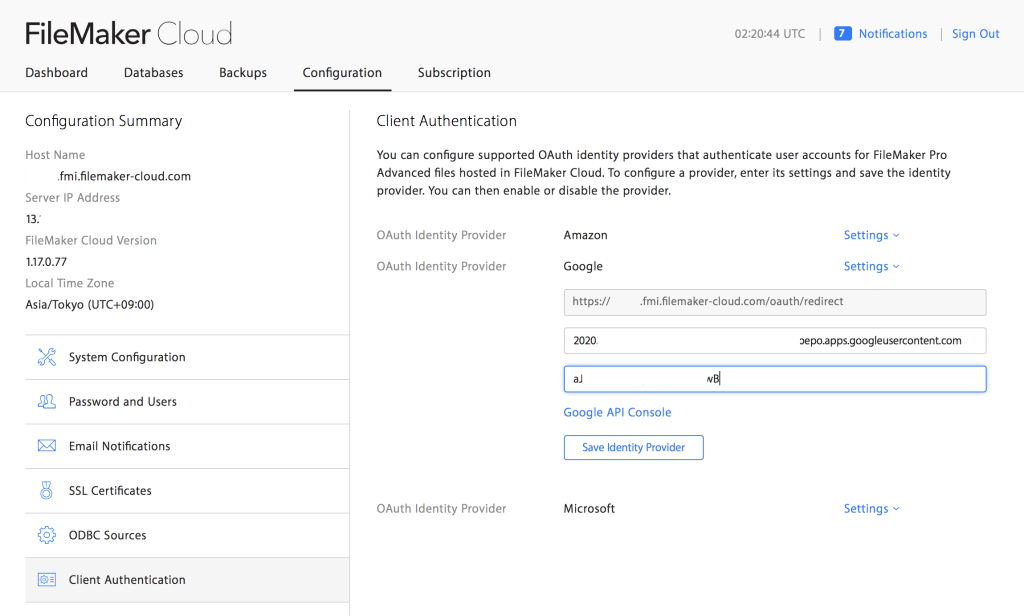Go to the Backups tab
The image size is (1024, 616).
(243, 73)
